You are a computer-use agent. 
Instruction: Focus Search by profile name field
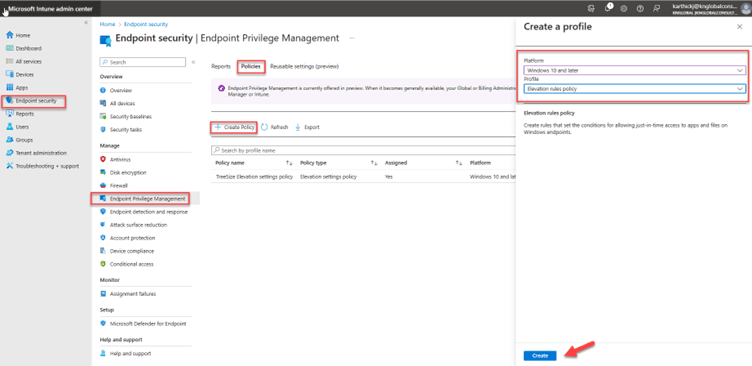pyautogui.click(x=363, y=151)
